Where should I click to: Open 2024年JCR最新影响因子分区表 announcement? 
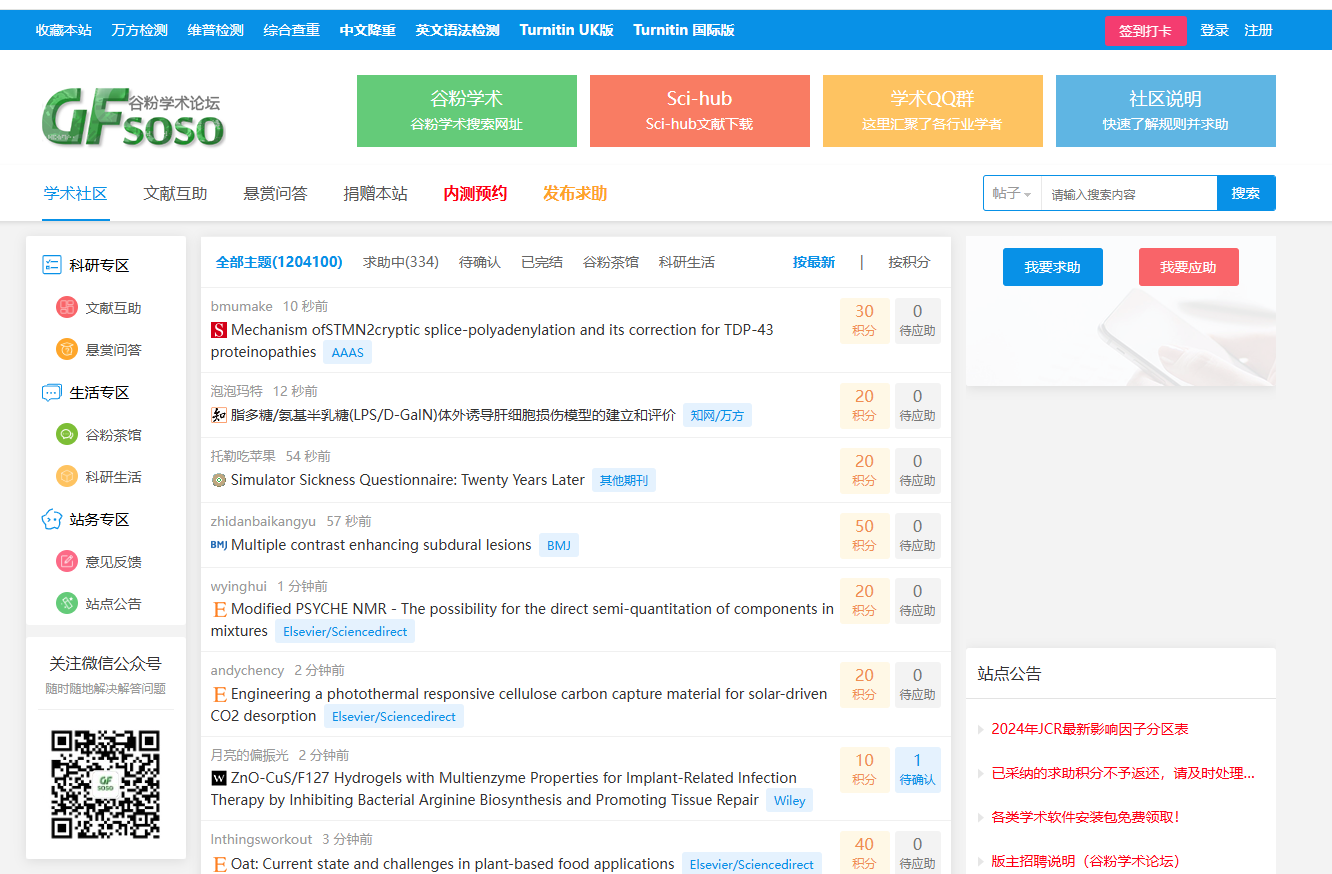tap(1090, 729)
